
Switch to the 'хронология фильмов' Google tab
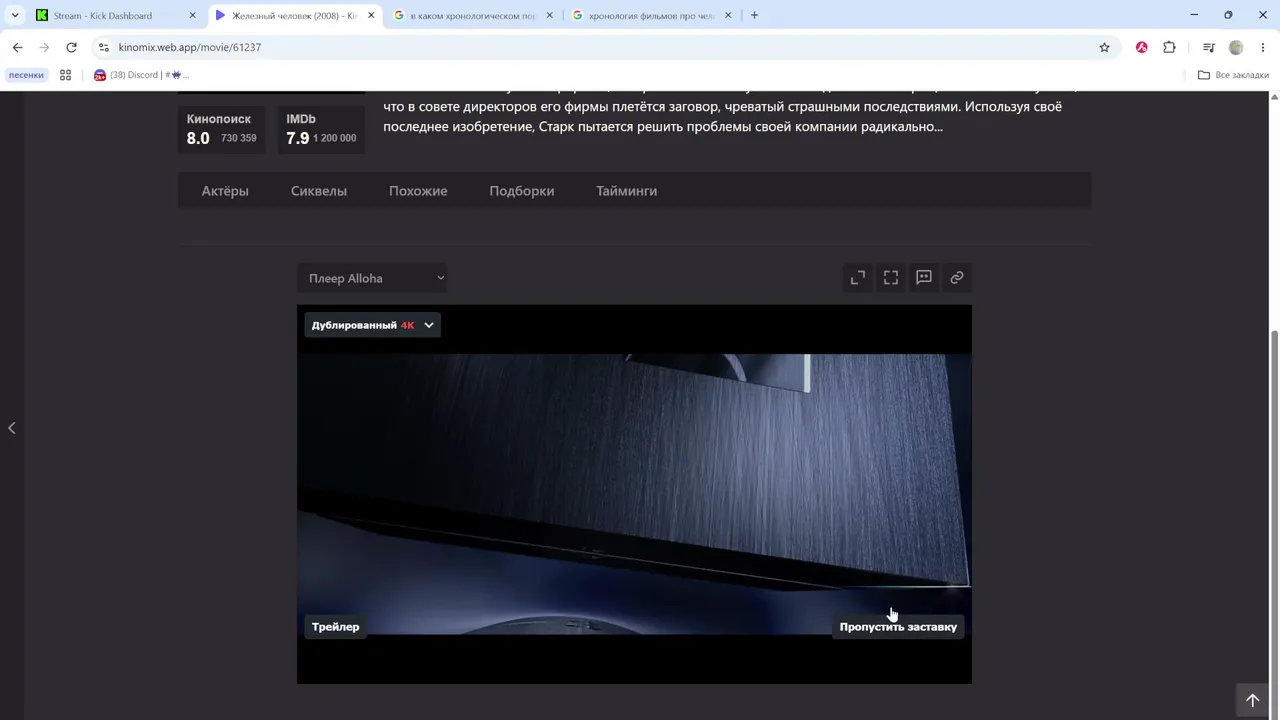coord(652,15)
